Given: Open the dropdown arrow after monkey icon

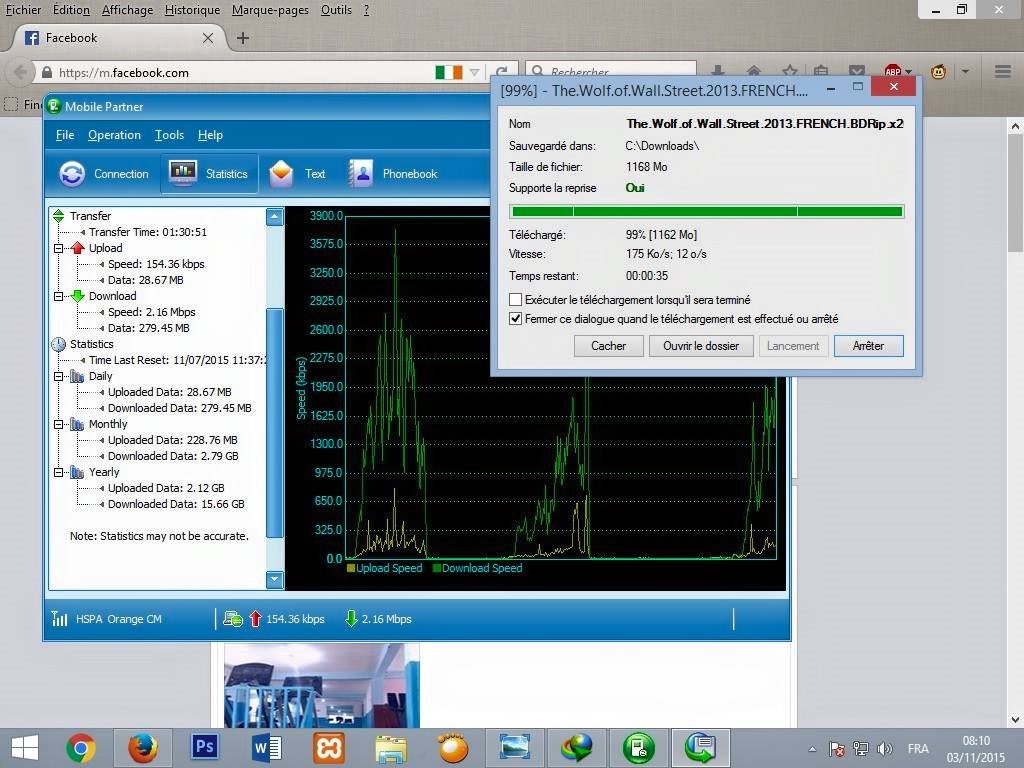Looking at the screenshot, I should click(x=965, y=71).
